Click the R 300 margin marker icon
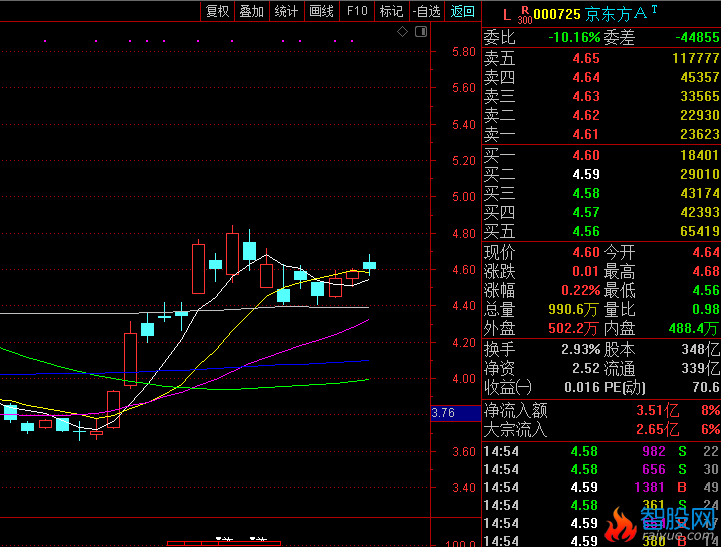Image resolution: width=721 pixels, height=547 pixels. pos(525,15)
